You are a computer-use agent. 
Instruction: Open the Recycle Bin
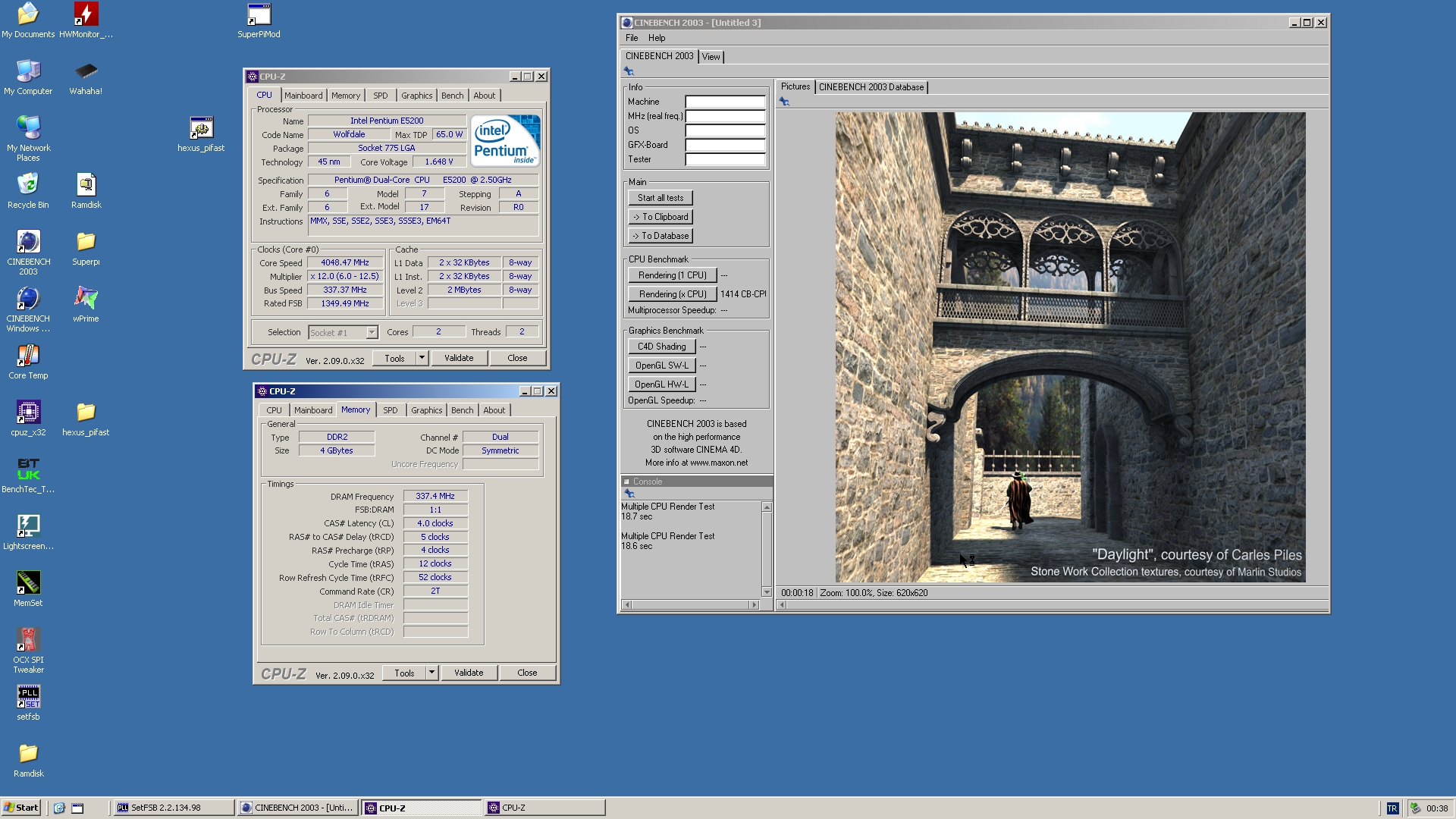[28, 191]
